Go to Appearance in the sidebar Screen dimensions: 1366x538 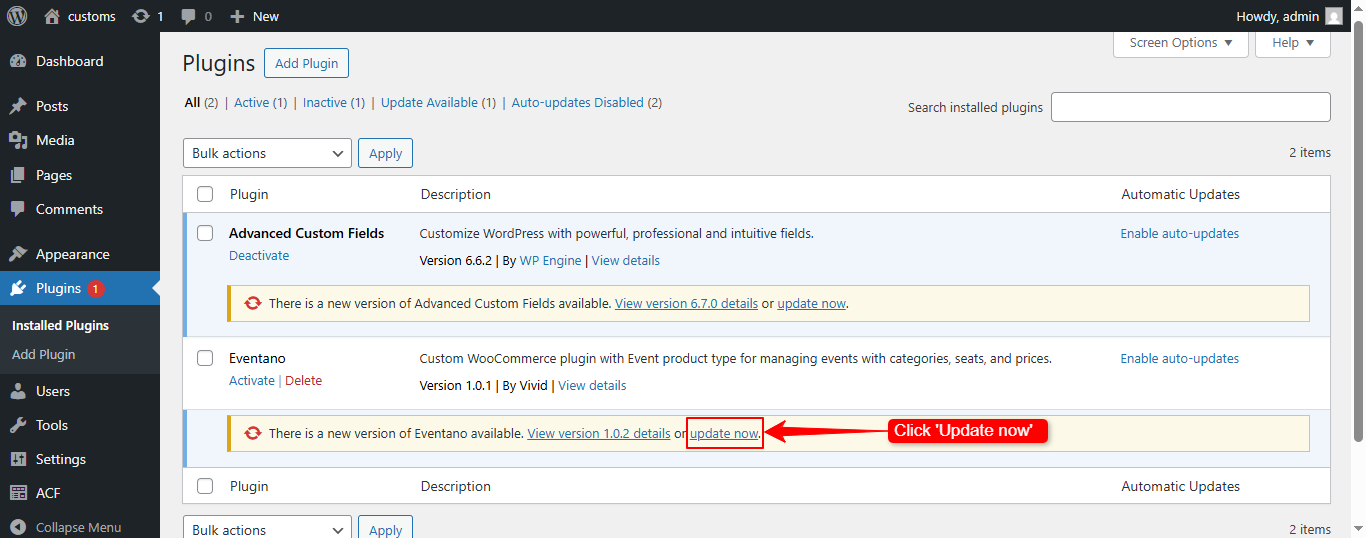(72, 254)
